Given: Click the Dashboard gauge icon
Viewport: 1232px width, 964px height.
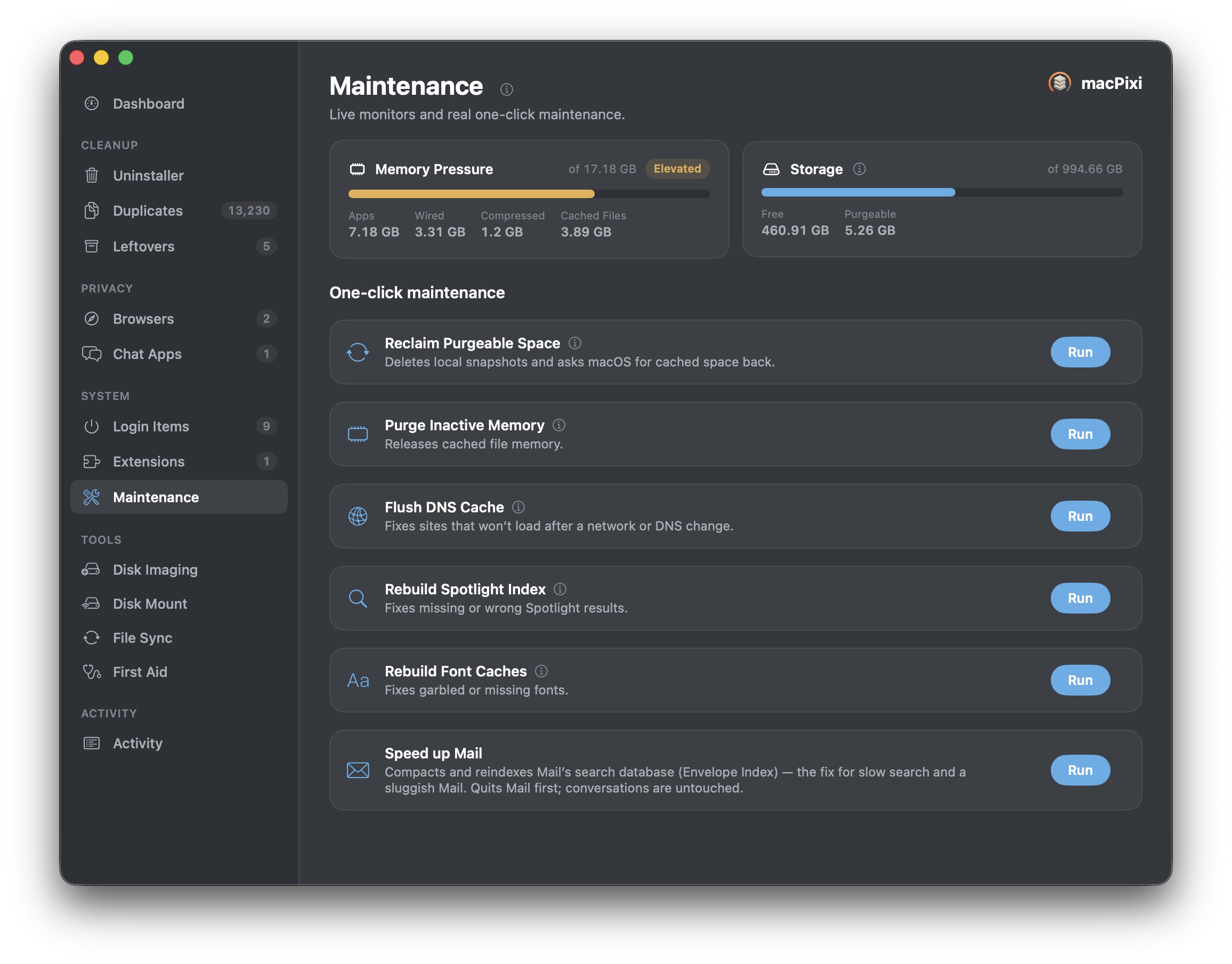Looking at the screenshot, I should pyautogui.click(x=92, y=104).
